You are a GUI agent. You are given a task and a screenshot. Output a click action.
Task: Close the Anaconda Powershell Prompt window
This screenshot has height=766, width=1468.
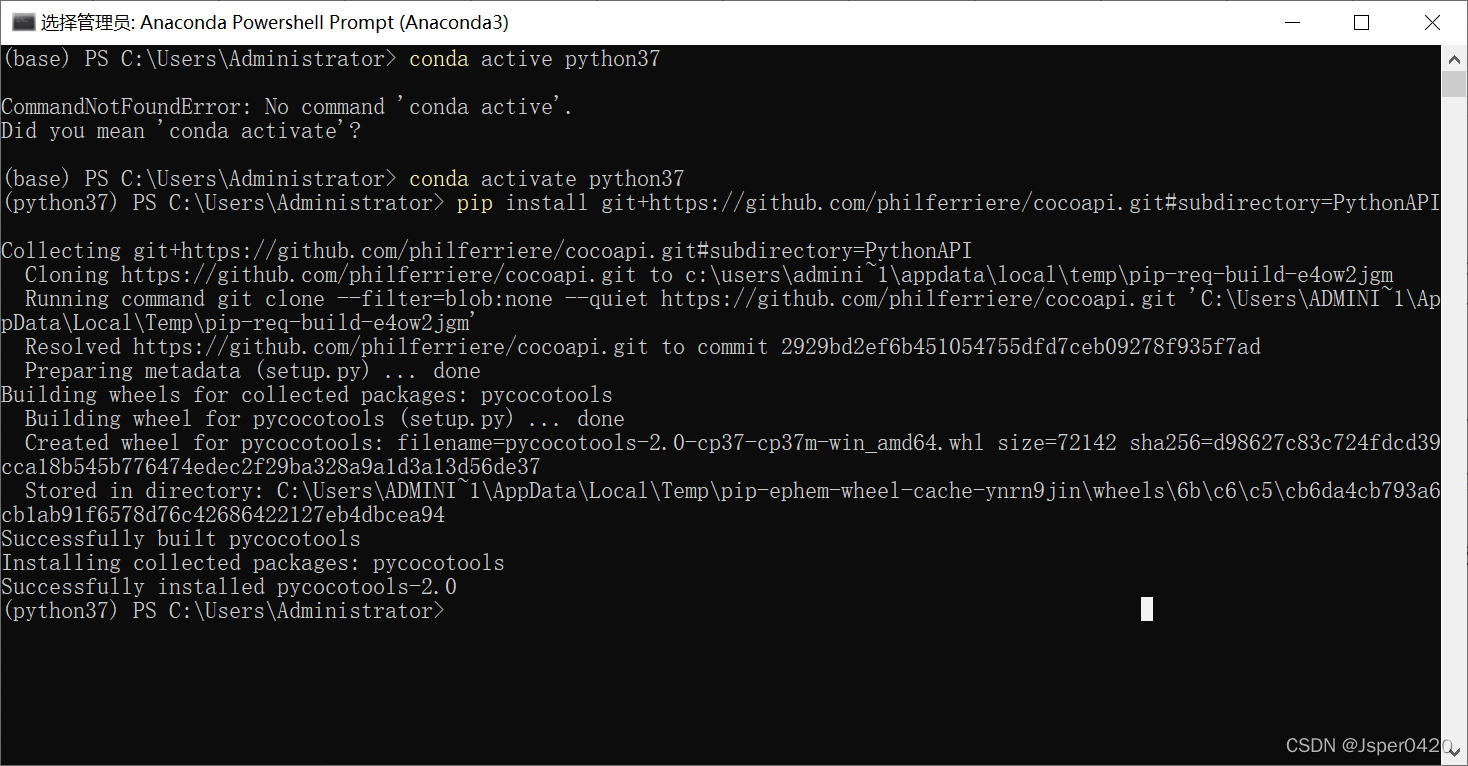1432,22
